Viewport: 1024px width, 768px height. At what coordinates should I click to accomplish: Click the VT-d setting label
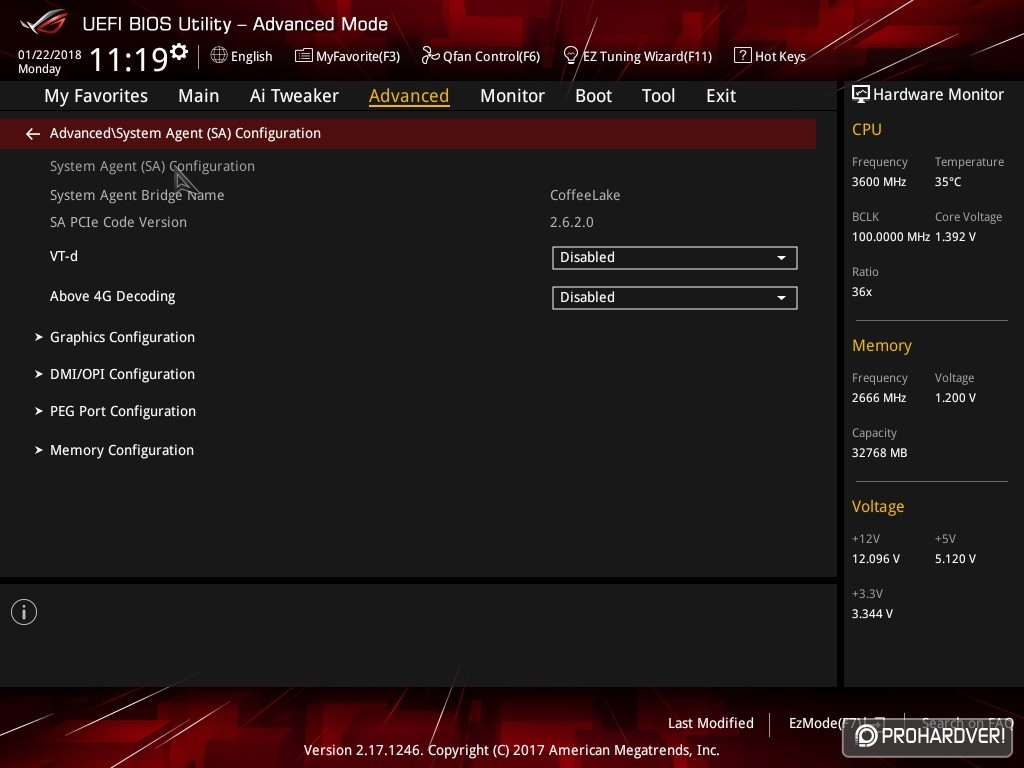64,256
